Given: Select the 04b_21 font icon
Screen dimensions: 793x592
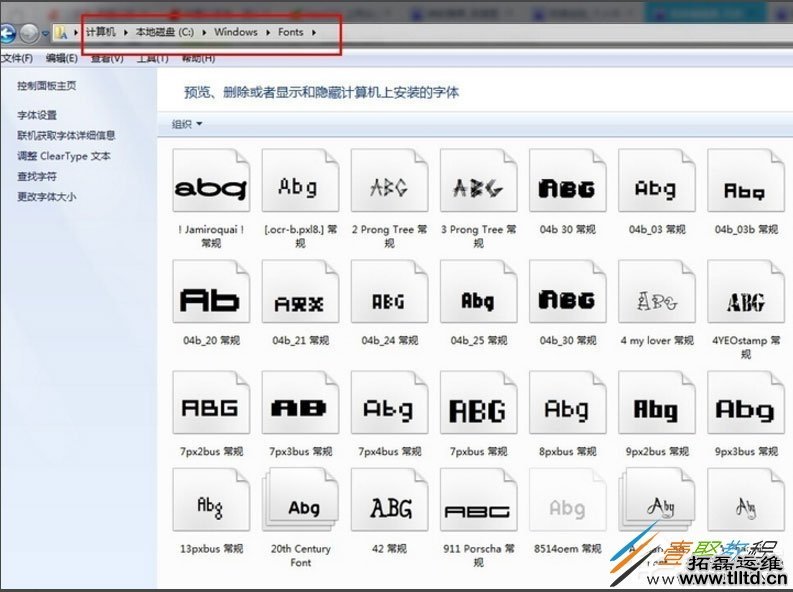Looking at the screenshot, I should click(x=300, y=292).
